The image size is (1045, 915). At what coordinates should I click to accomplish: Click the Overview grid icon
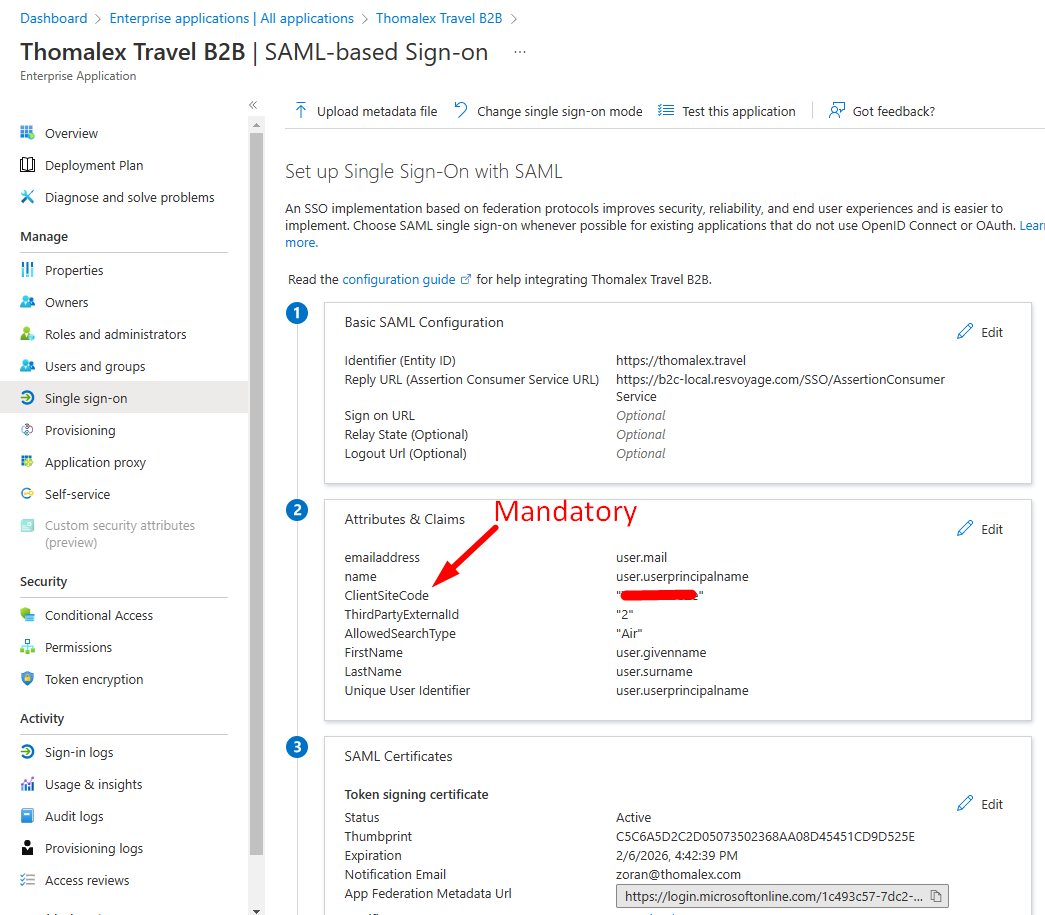[x=27, y=133]
